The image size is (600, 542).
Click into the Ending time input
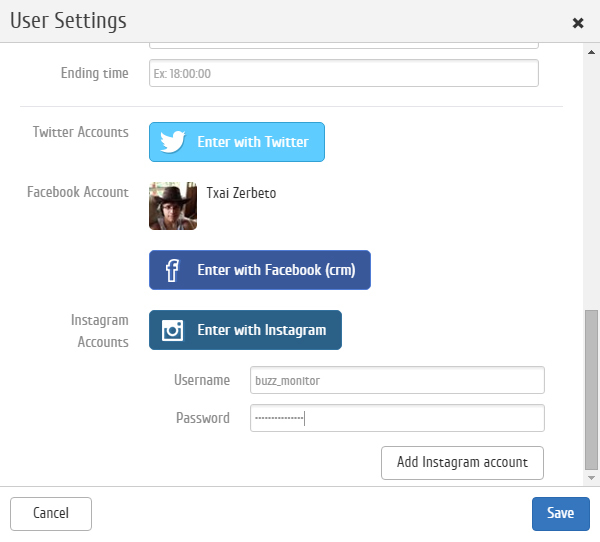click(x=343, y=74)
